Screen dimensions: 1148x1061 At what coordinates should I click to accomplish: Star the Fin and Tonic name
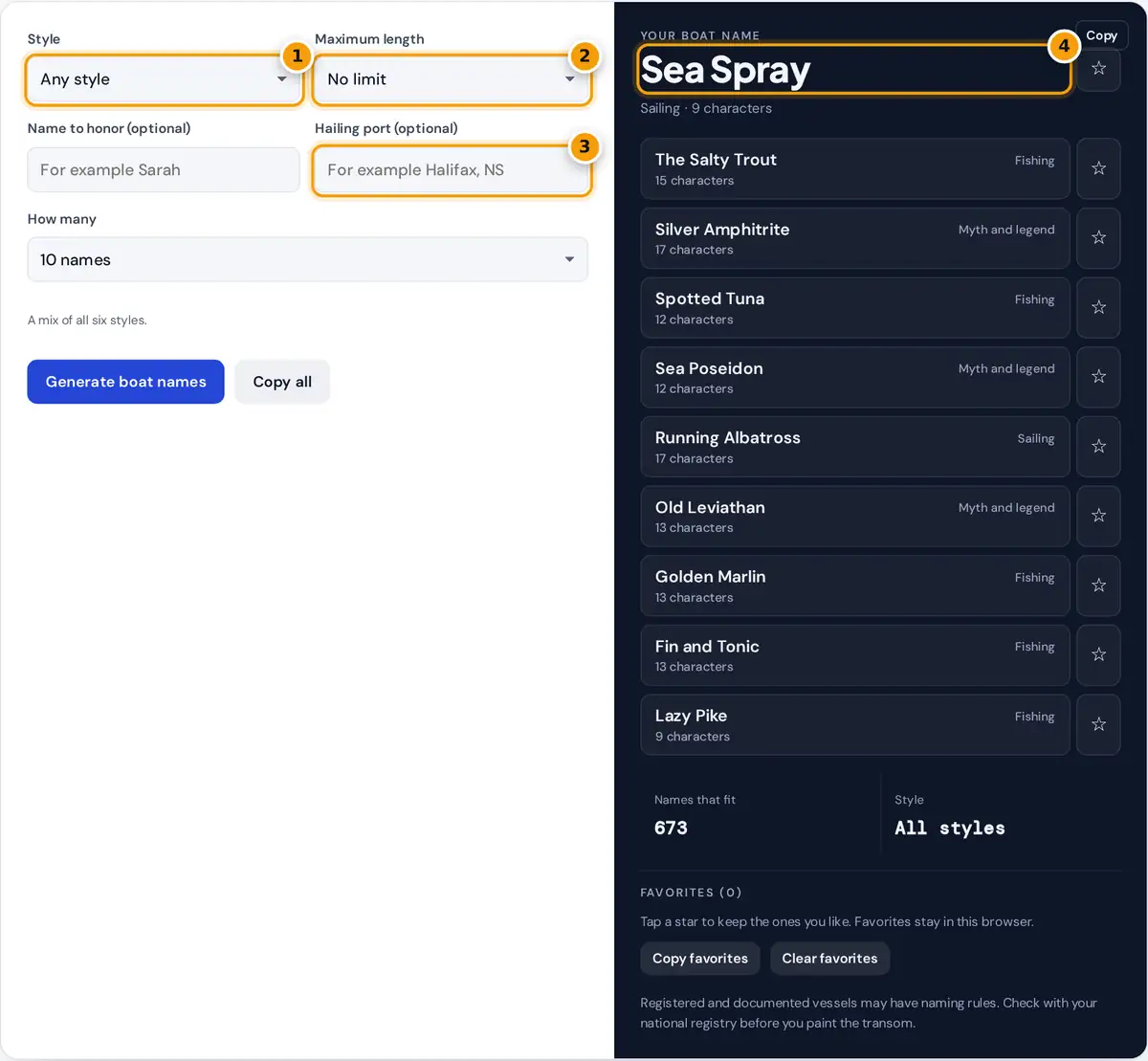(1098, 655)
